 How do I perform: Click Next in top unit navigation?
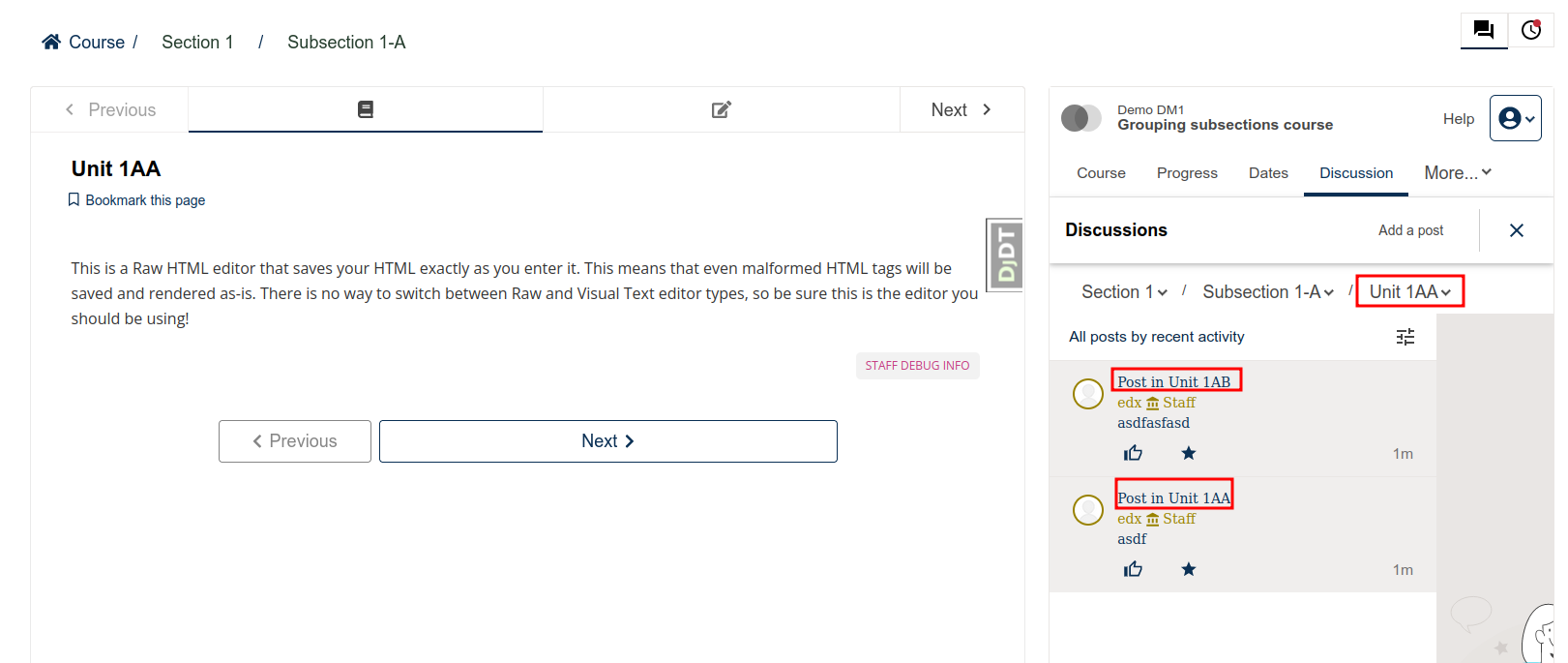point(962,110)
